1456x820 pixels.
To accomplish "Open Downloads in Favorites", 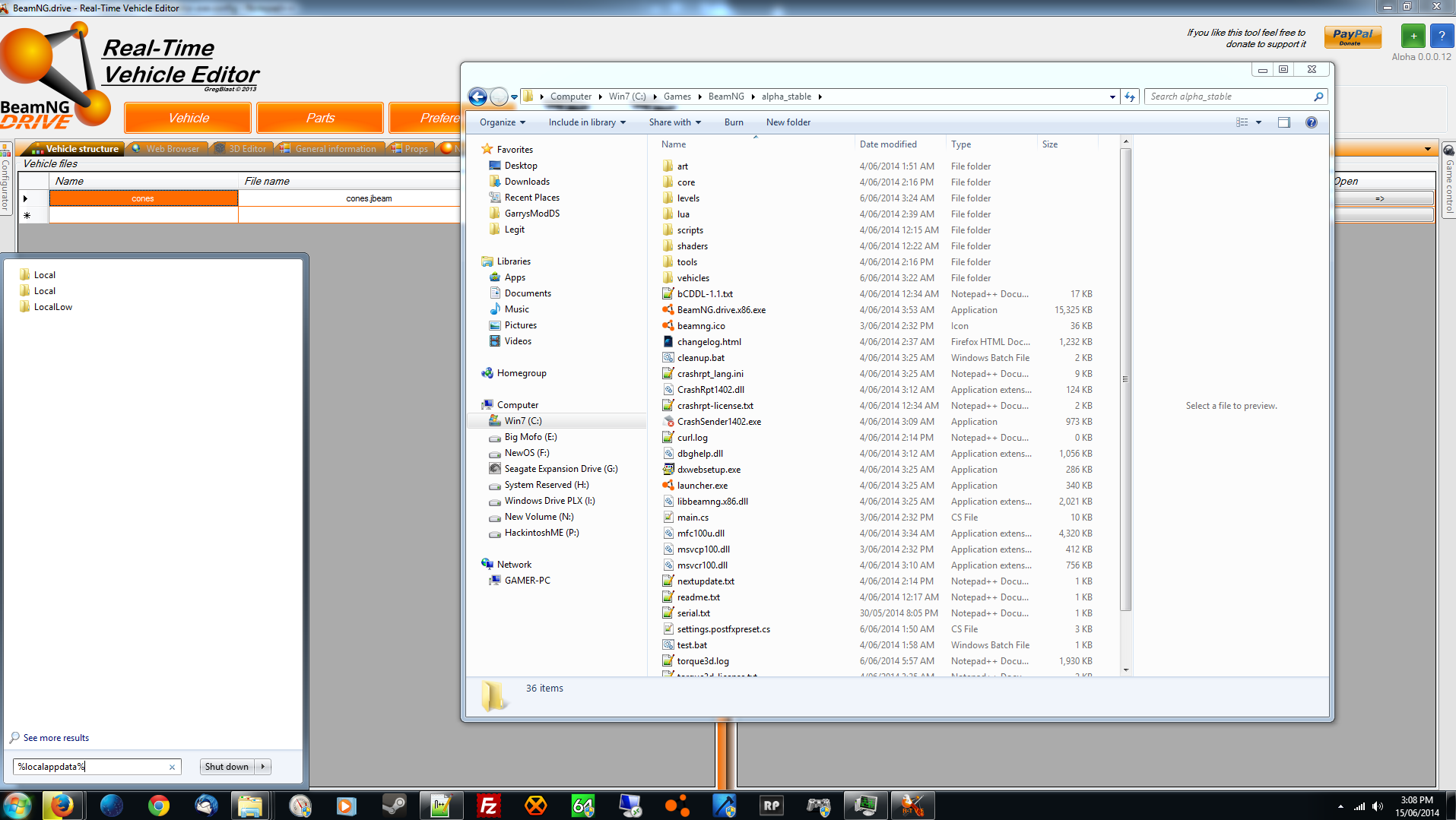I will (x=527, y=182).
